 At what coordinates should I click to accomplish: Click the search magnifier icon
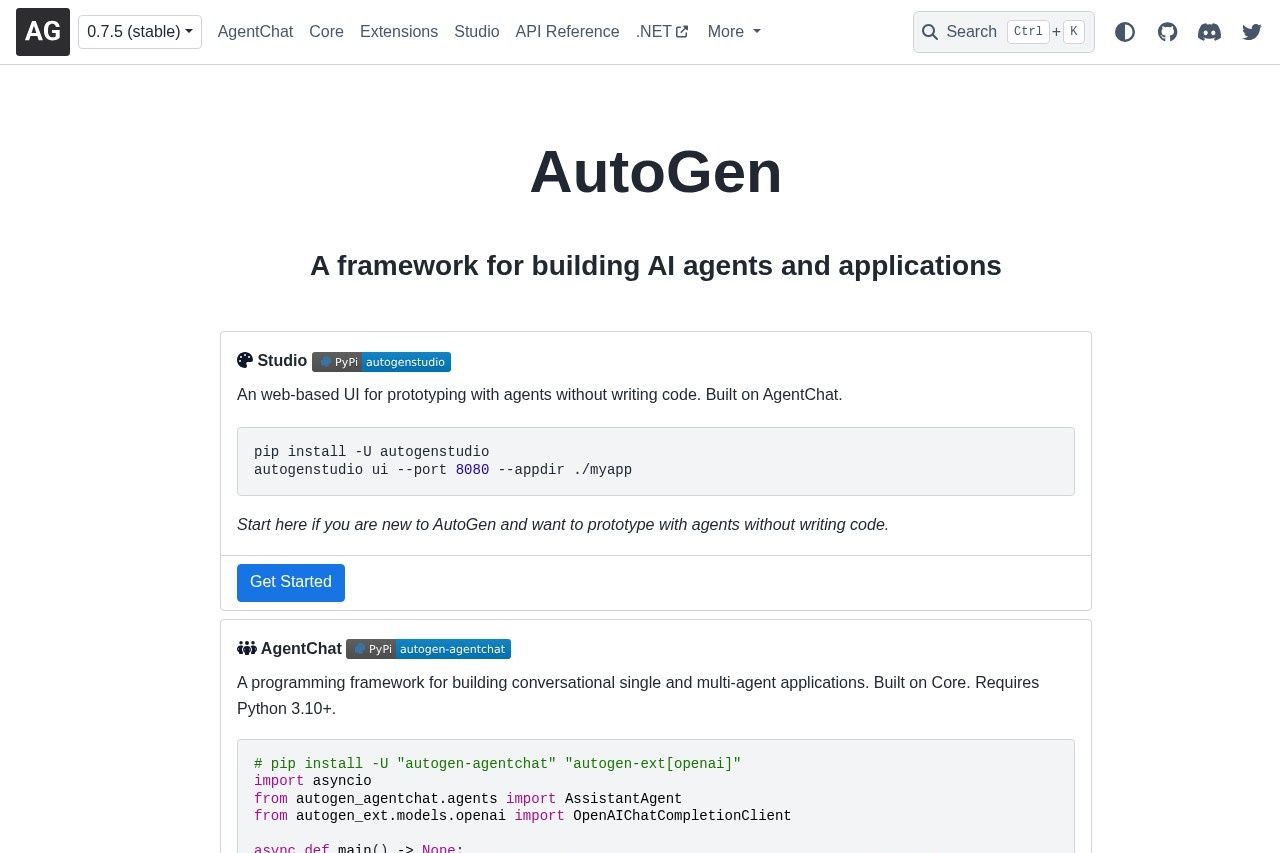tap(930, 32)
